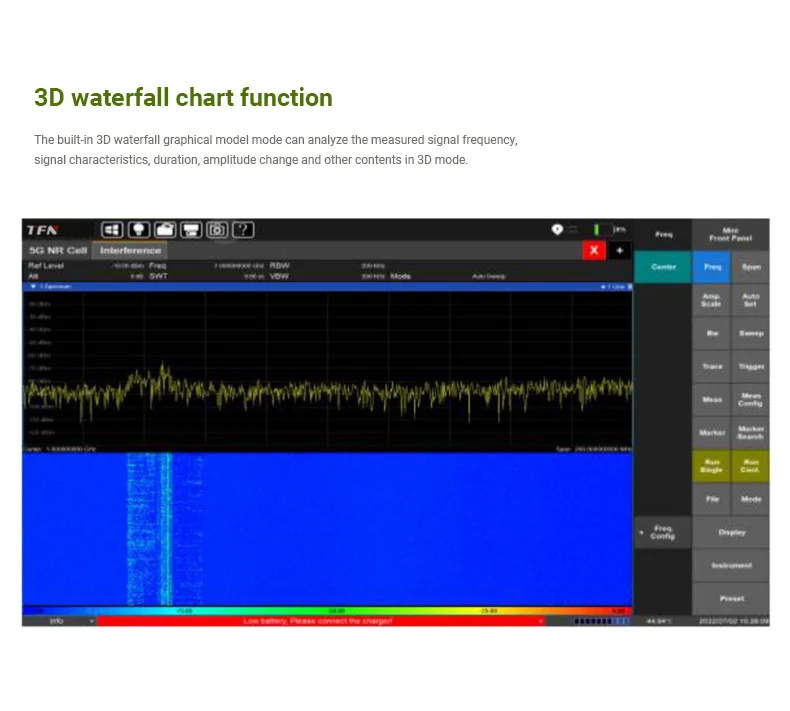Open the Amp. Scale menu
The height and width of the screenshot is (711, 790).
pos(711,300)
